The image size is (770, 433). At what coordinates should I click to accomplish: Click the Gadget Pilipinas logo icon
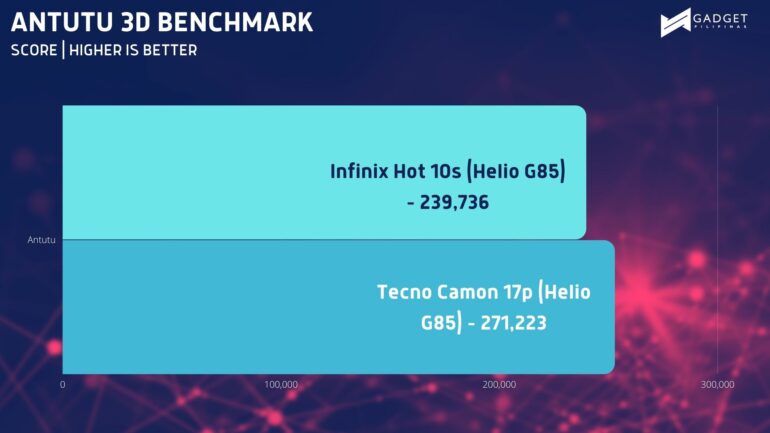[x=676, y=23]
